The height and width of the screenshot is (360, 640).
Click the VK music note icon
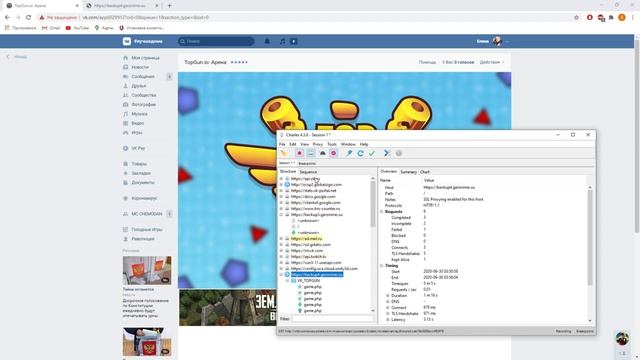pyautogui.click(x=282, y=41)
